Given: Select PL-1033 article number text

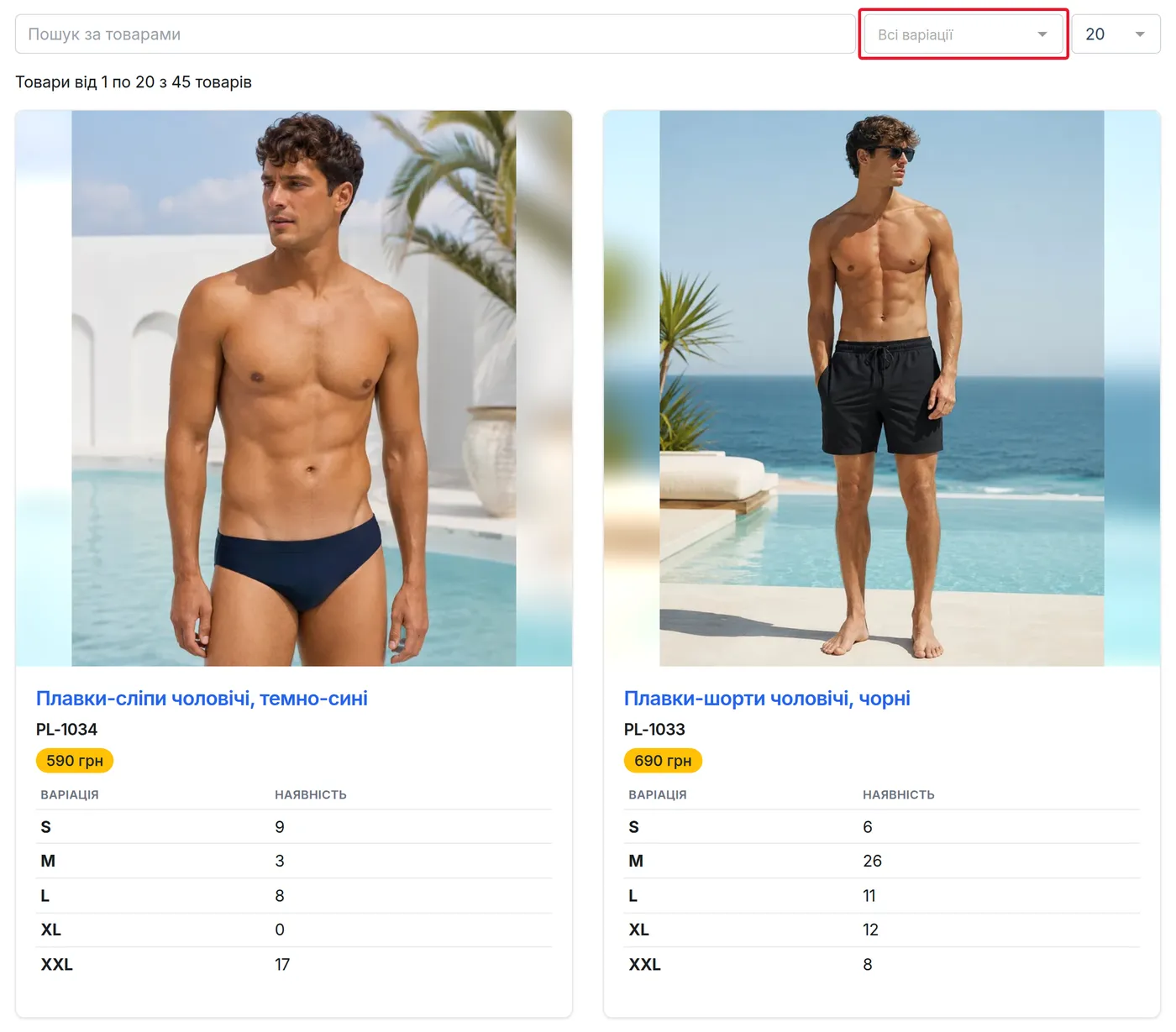Looking at the screenshot, I should coord(654,730).
